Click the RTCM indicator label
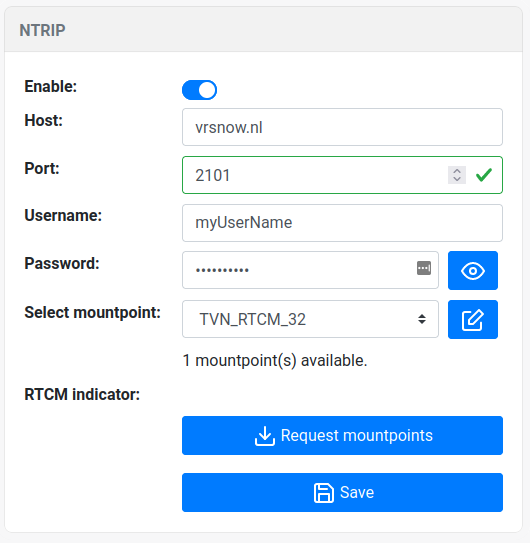This screenshot has width=530, height=543. pyautogui.click(x=82, y=394)
